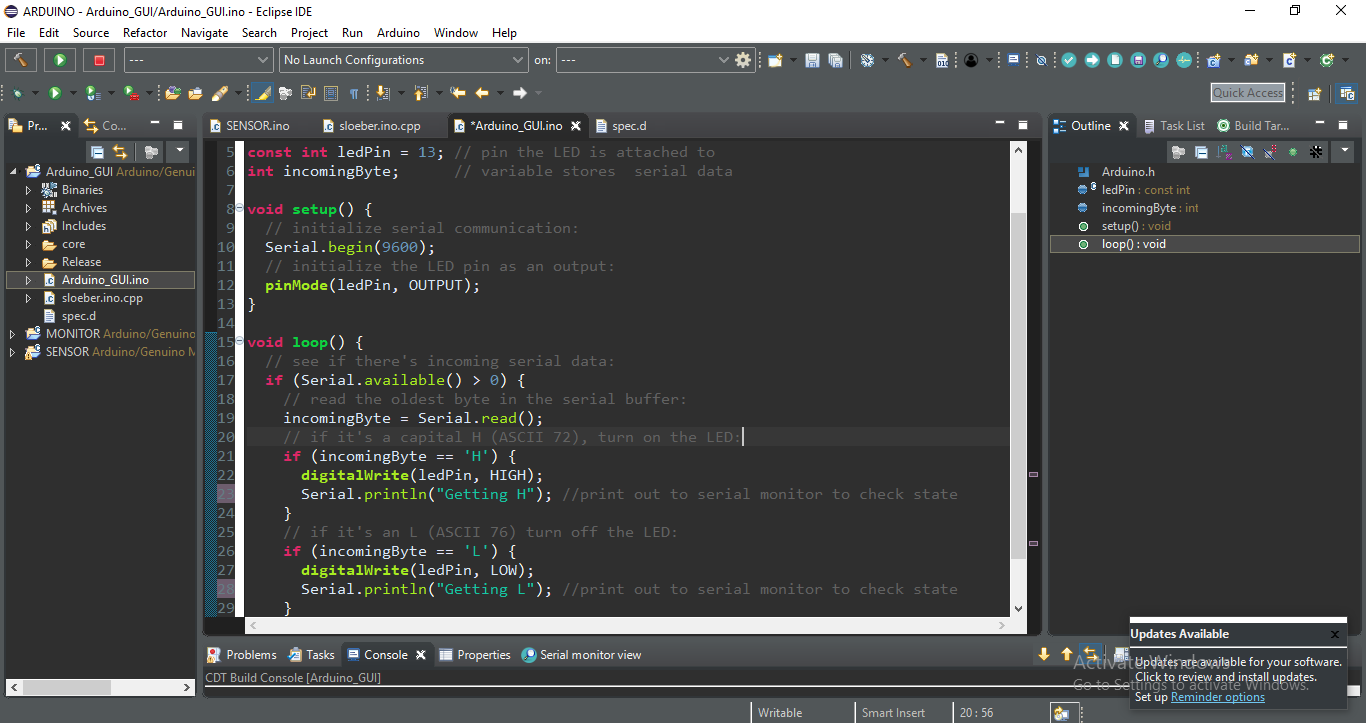Viewport: 1366px width, 723px height.
Task: Toggle Hide Fields in Outline toolbar
Action: point(1248,152)
